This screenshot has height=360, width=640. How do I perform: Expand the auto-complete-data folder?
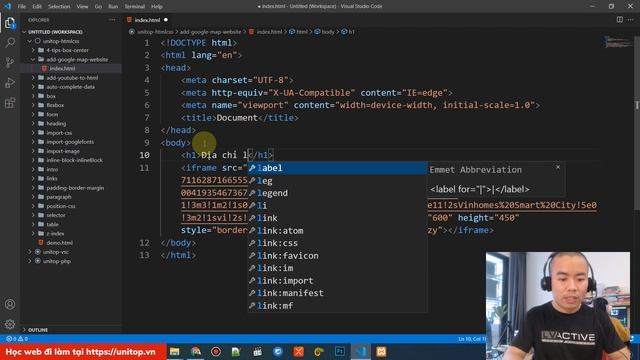click(x=70, y=87)
